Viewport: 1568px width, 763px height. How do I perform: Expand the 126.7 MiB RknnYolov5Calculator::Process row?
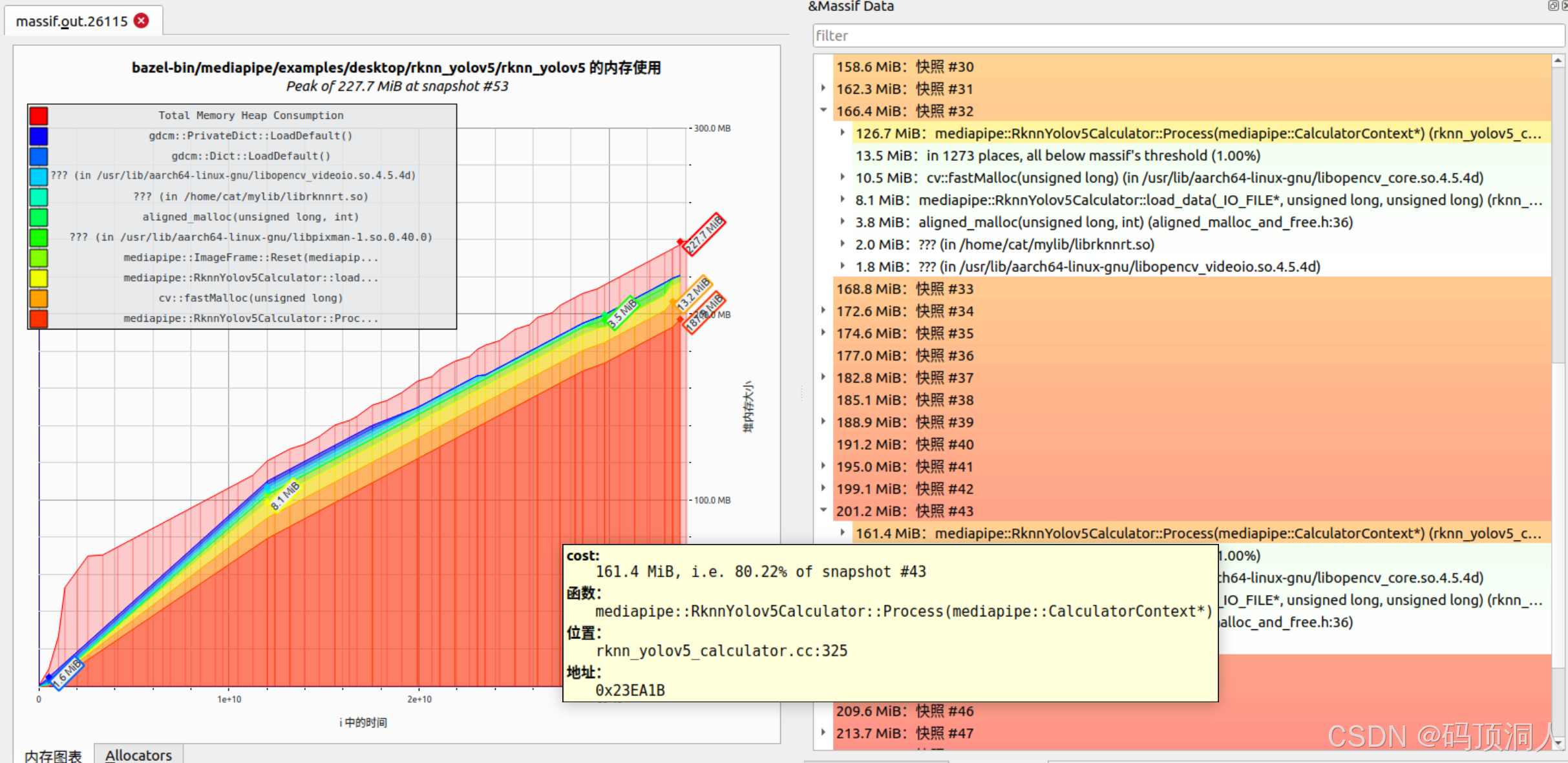click(843, 132)
